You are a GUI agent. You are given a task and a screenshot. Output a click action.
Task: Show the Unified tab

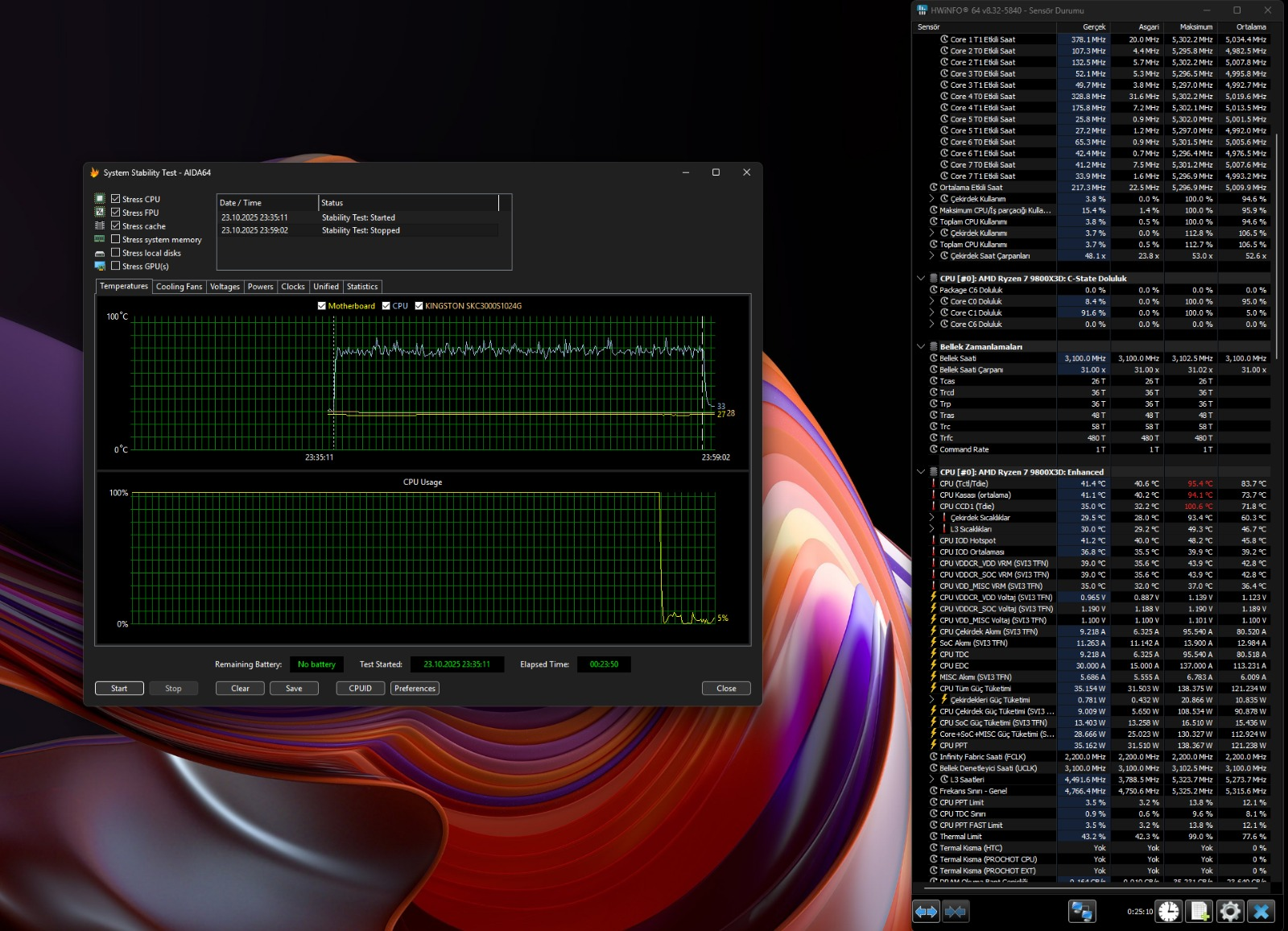pyautogui.click(x=326, y=287)
